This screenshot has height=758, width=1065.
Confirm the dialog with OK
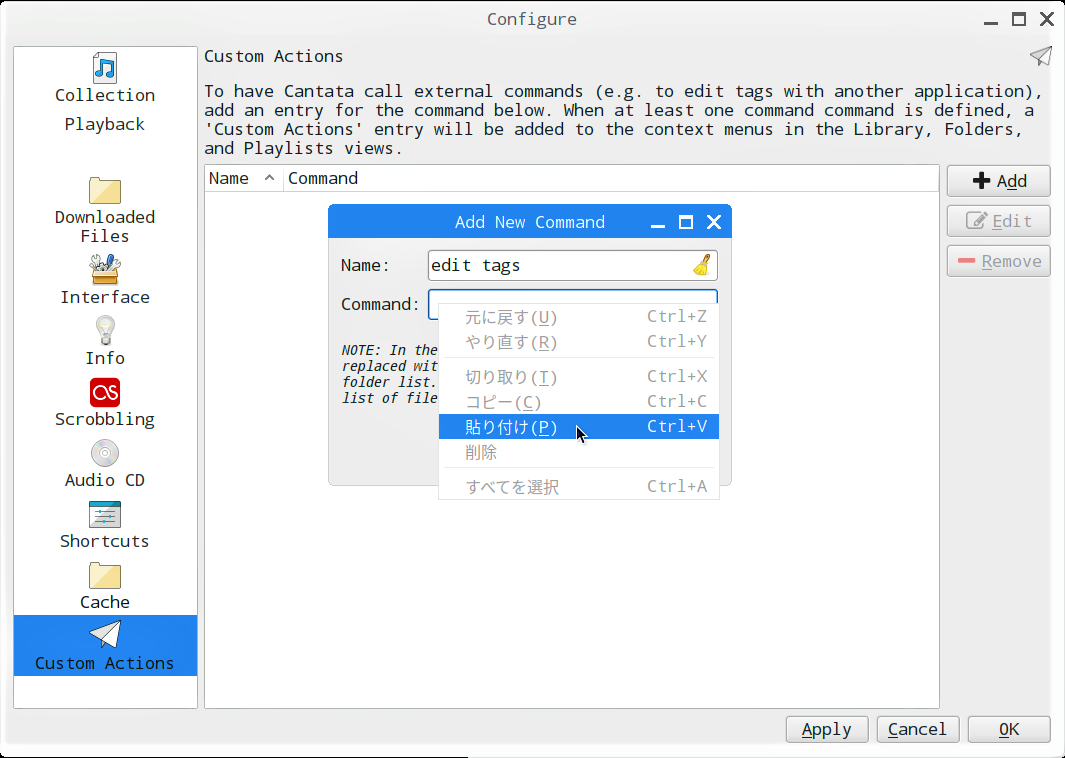1008,729
